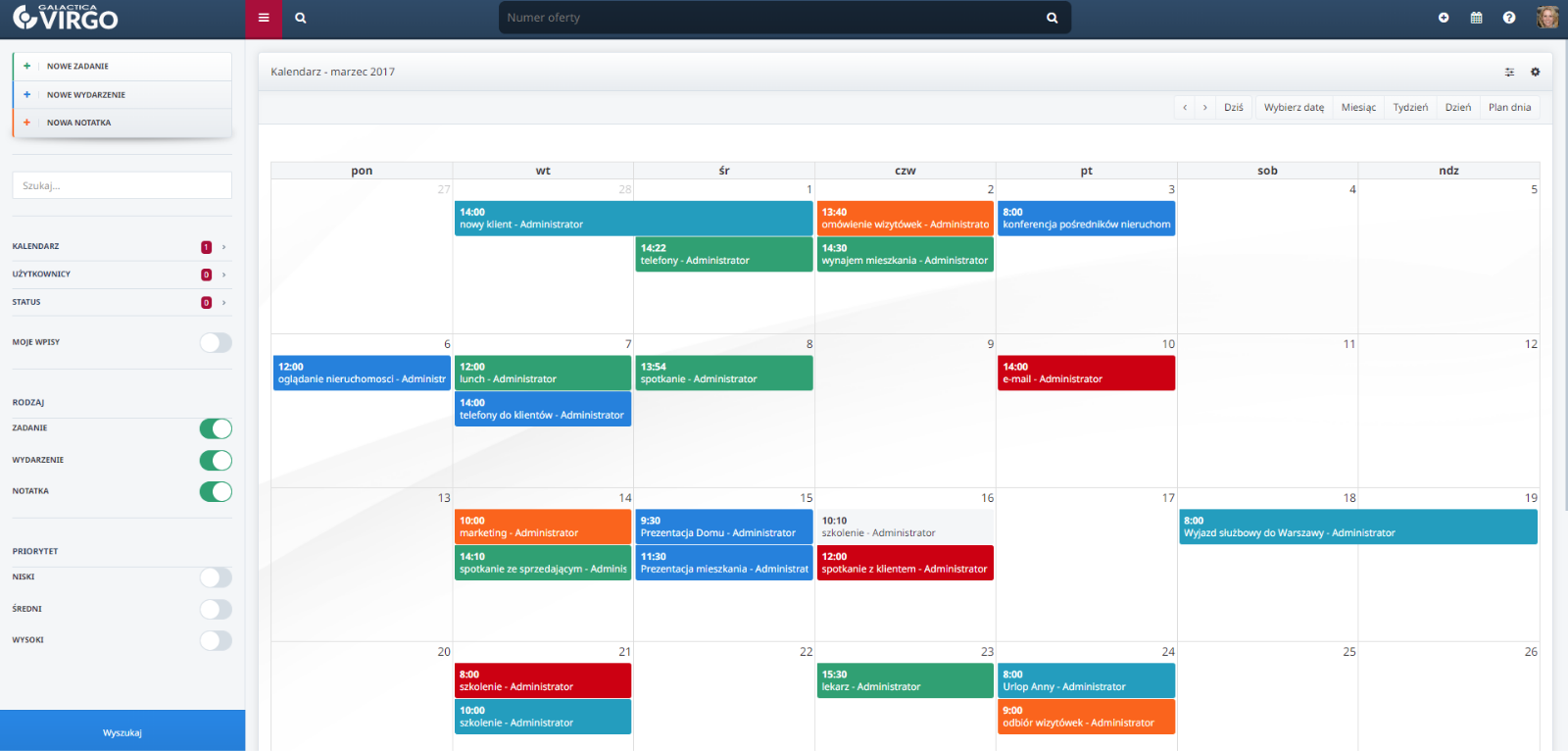Click the search icon in offer number field
The width and height of the screenshot is (1568, 751).
[x=1052, y=18]
